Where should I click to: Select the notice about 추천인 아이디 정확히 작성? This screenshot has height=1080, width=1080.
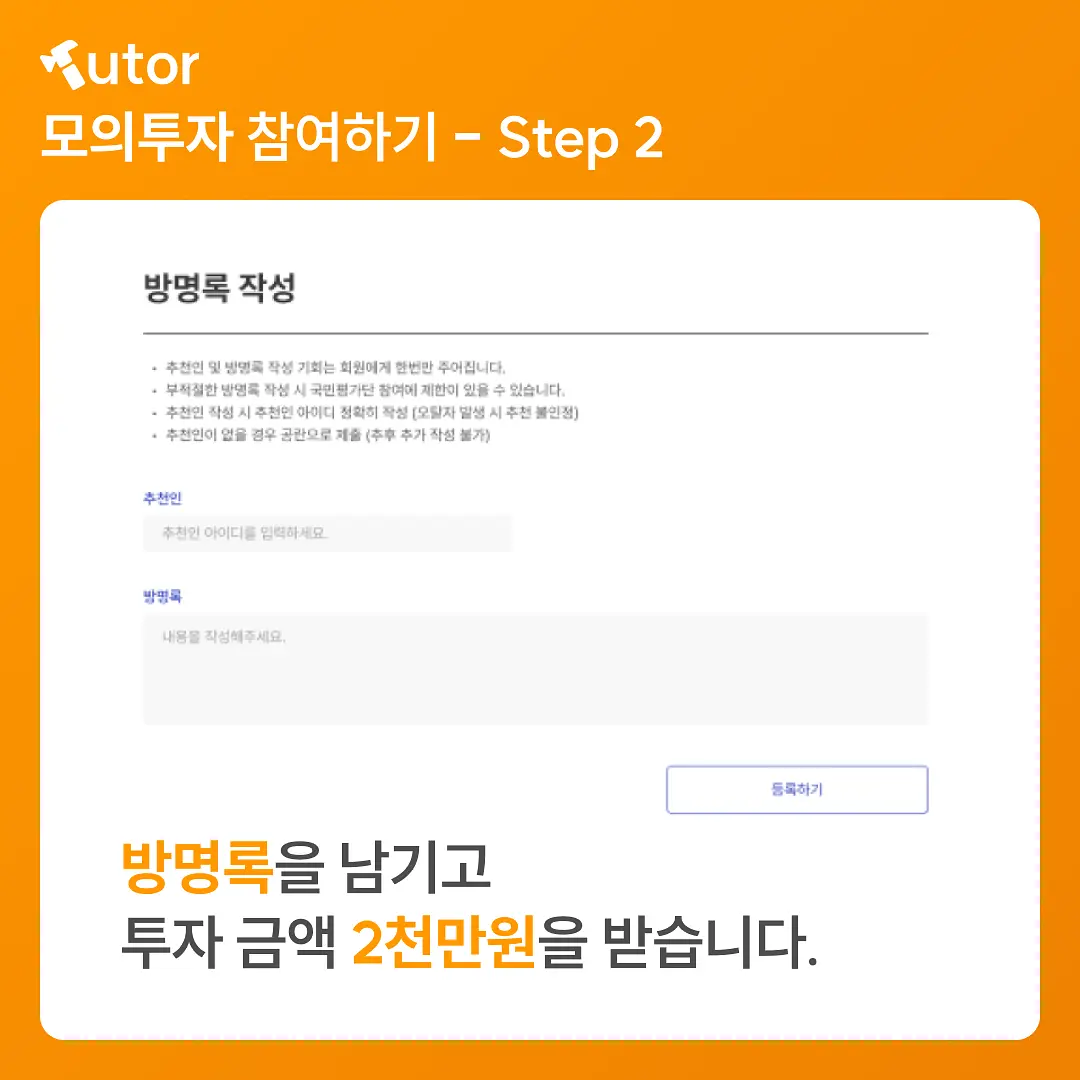372,413
